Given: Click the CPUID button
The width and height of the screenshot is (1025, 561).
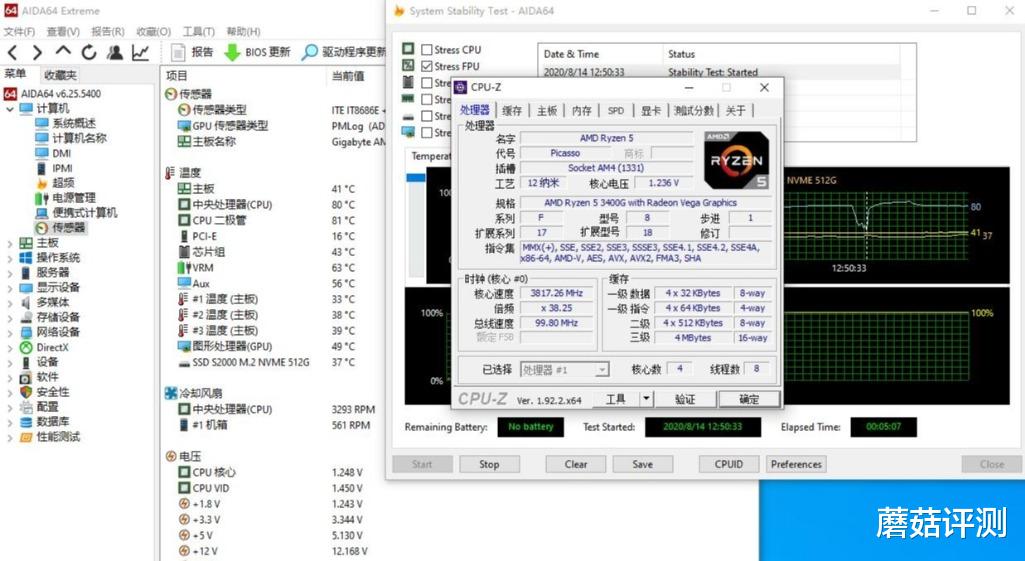Looking at the screenshot, I should (729, 464).
